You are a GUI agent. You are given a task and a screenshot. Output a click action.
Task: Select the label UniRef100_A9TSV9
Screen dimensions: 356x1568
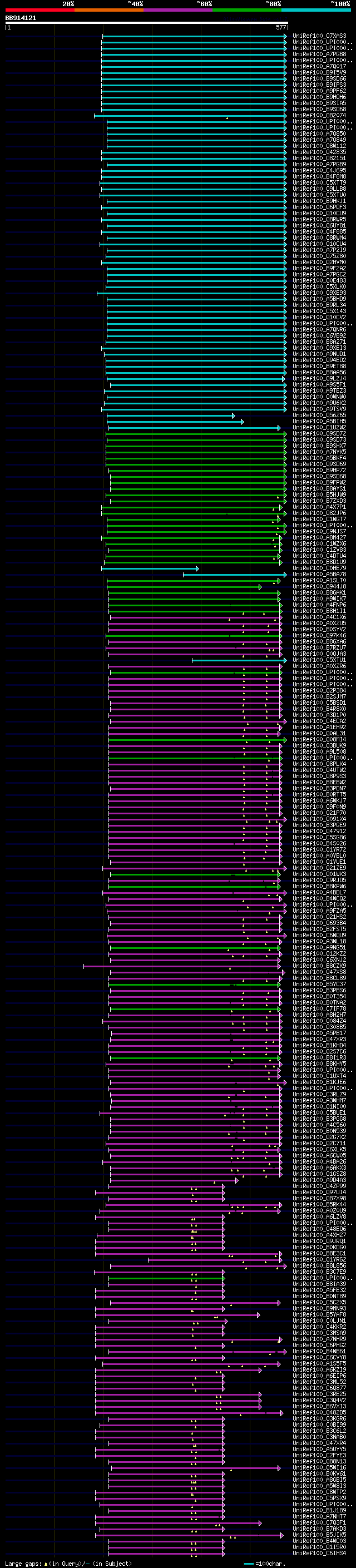pyautogui.click(x=319, y=409)
